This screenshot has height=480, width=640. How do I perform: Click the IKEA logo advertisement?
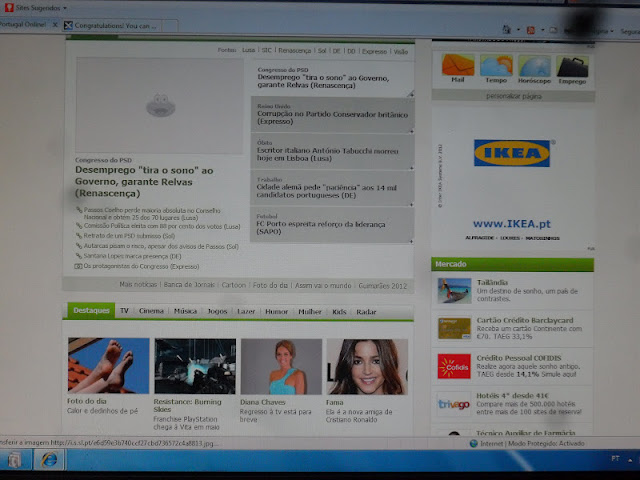click(512, 153)
